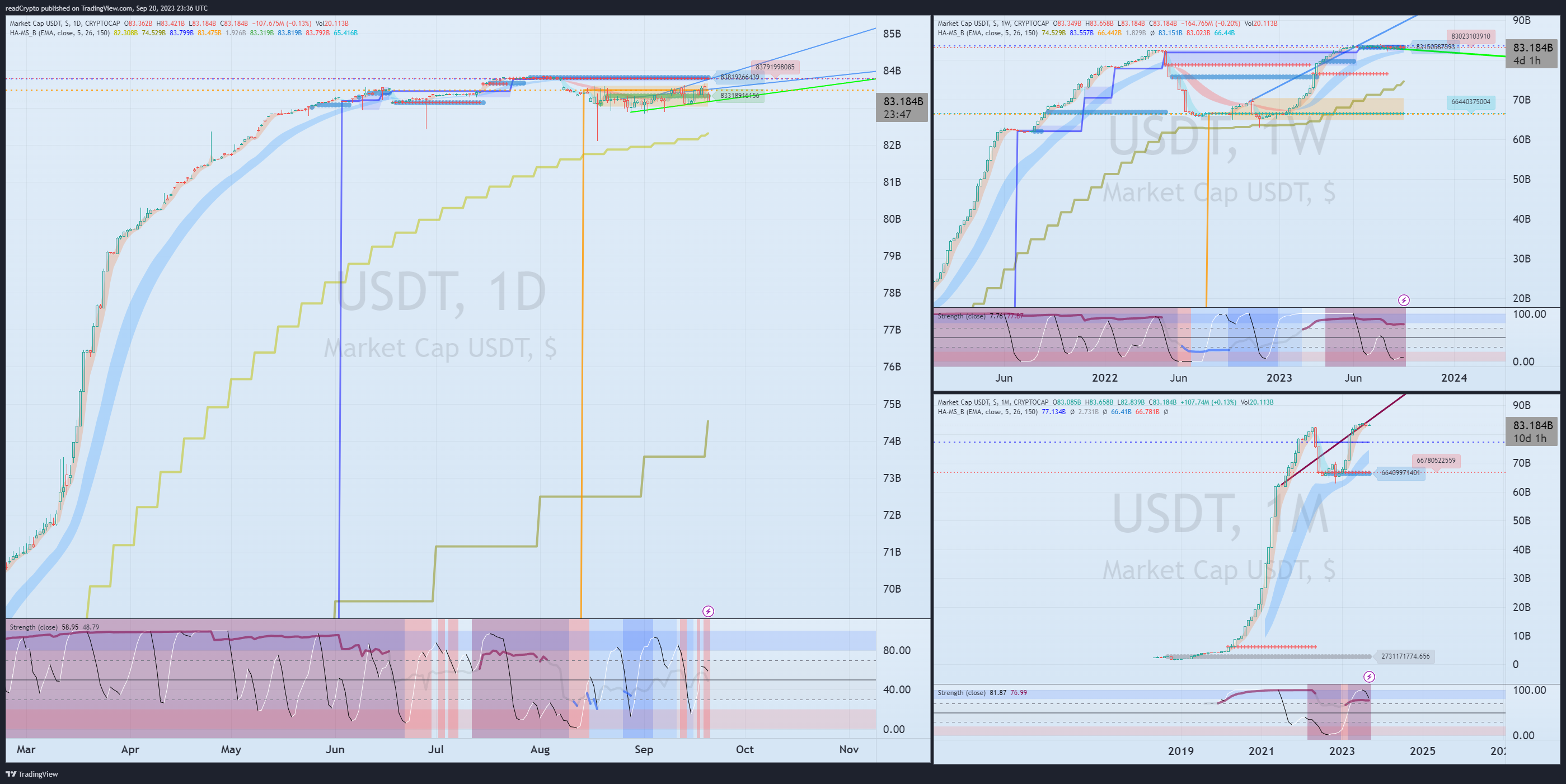Click the 73B price axis tick

(x=892, y=478)
